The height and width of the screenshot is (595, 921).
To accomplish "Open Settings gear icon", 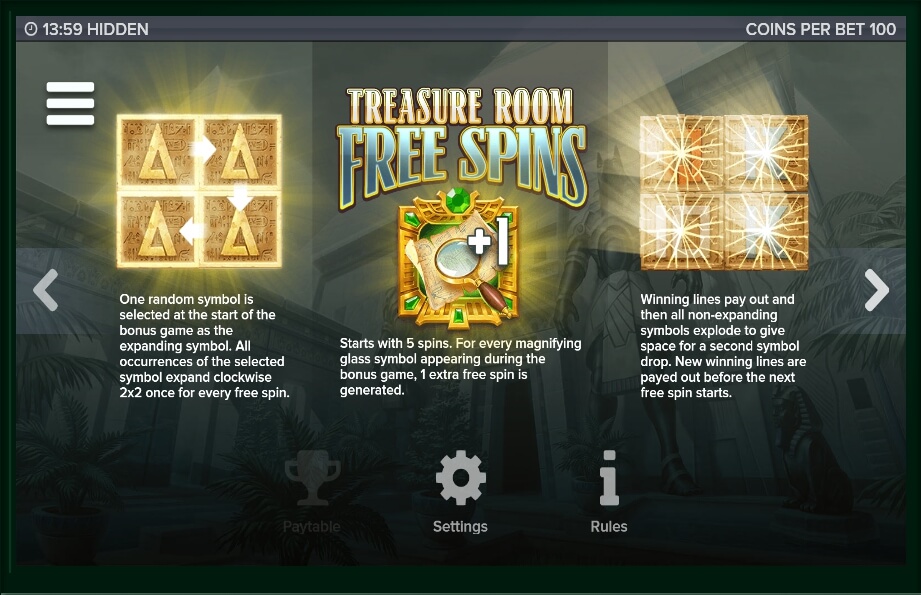I will pos(460,478).
